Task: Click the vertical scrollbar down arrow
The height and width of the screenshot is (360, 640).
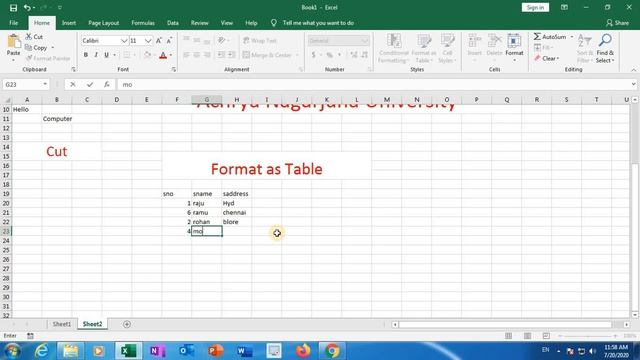Action: [x=635, y=315]
